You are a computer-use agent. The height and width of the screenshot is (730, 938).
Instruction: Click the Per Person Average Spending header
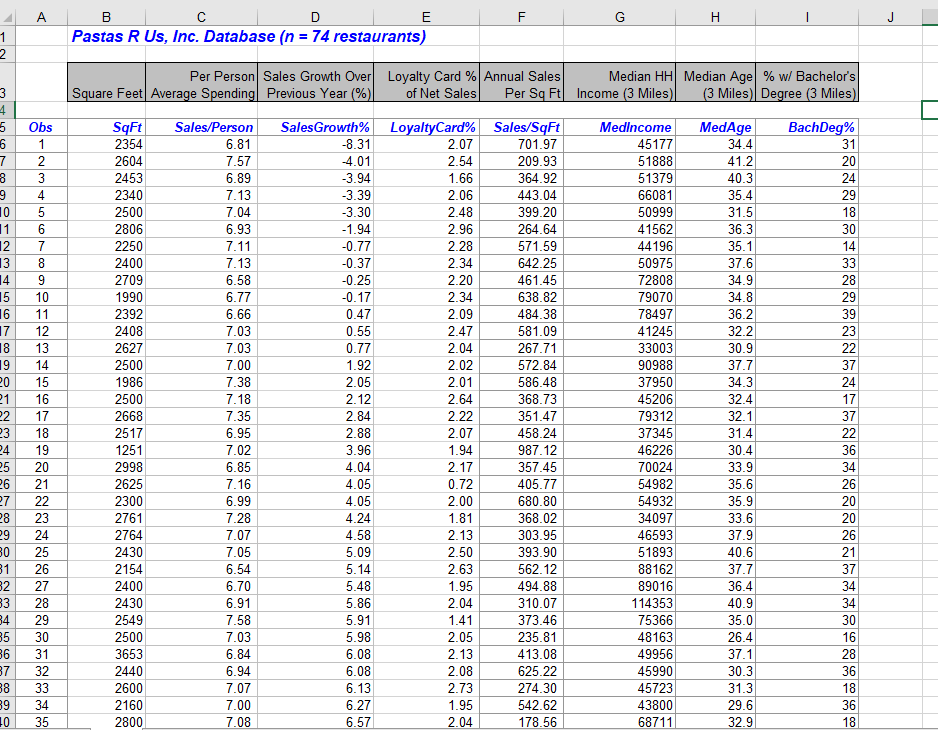[202, 82]
